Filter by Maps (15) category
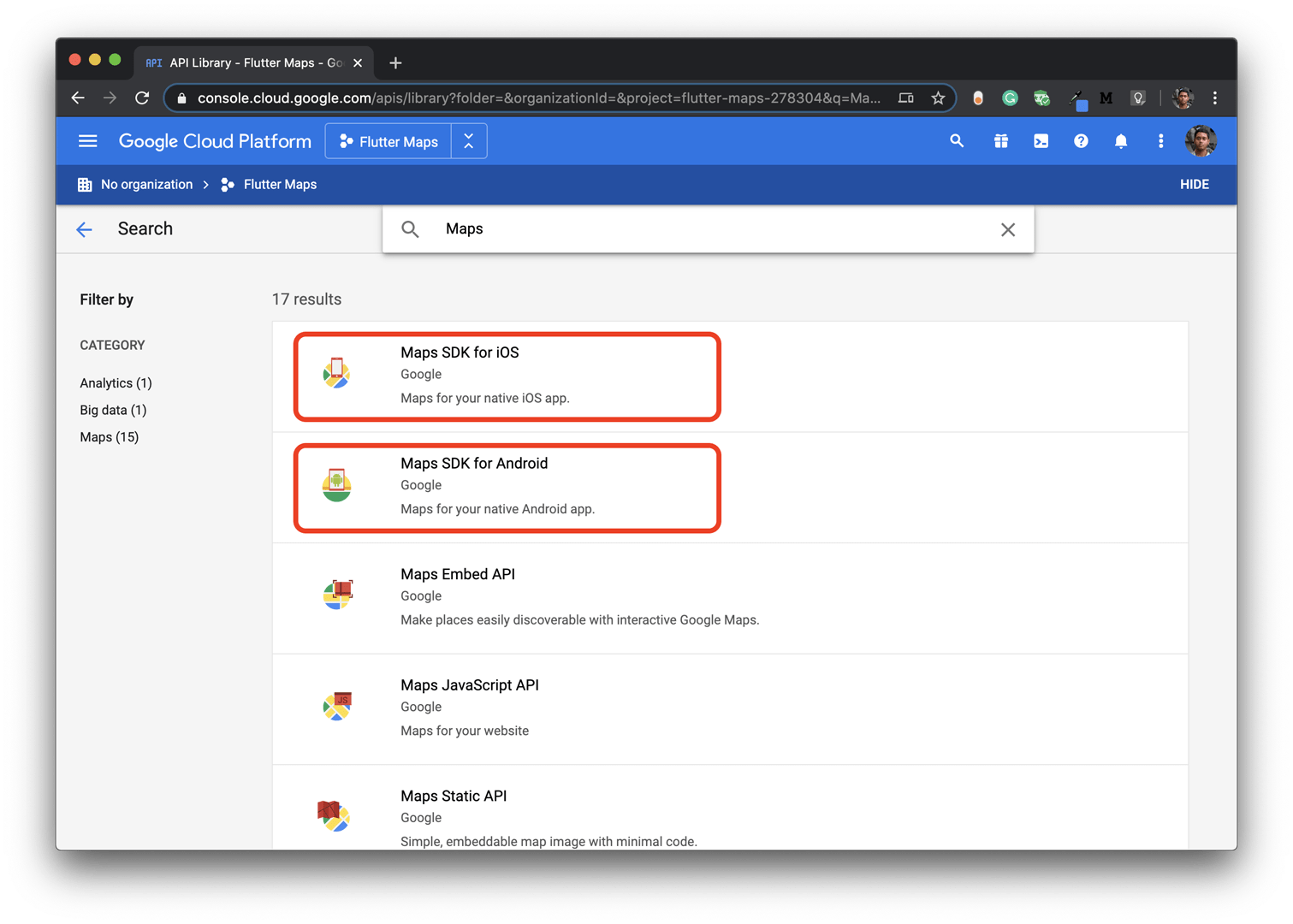 tap(110, 437)
